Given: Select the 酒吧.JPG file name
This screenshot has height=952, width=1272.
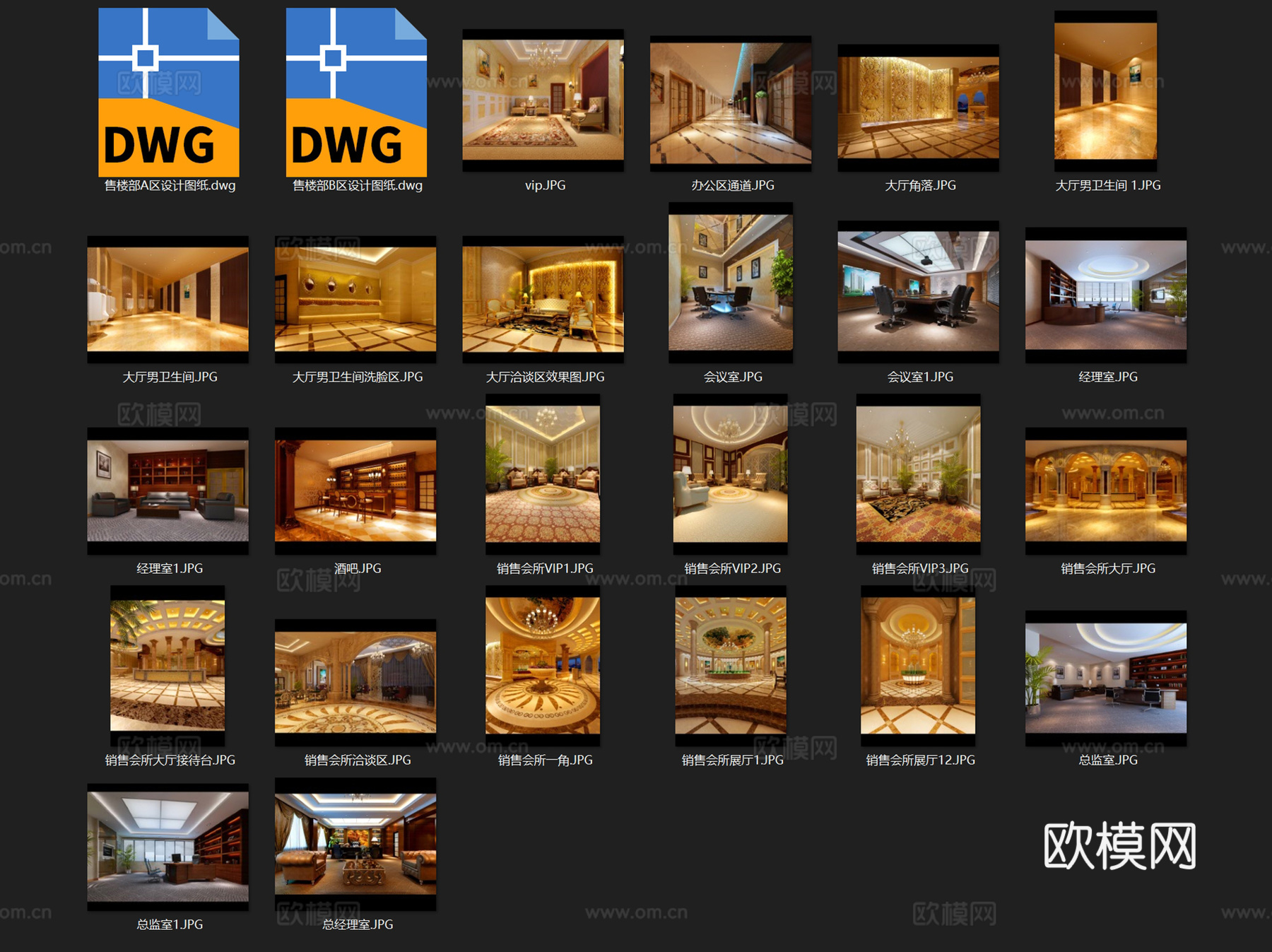Looking at the screenshot, I should [358, 569].
